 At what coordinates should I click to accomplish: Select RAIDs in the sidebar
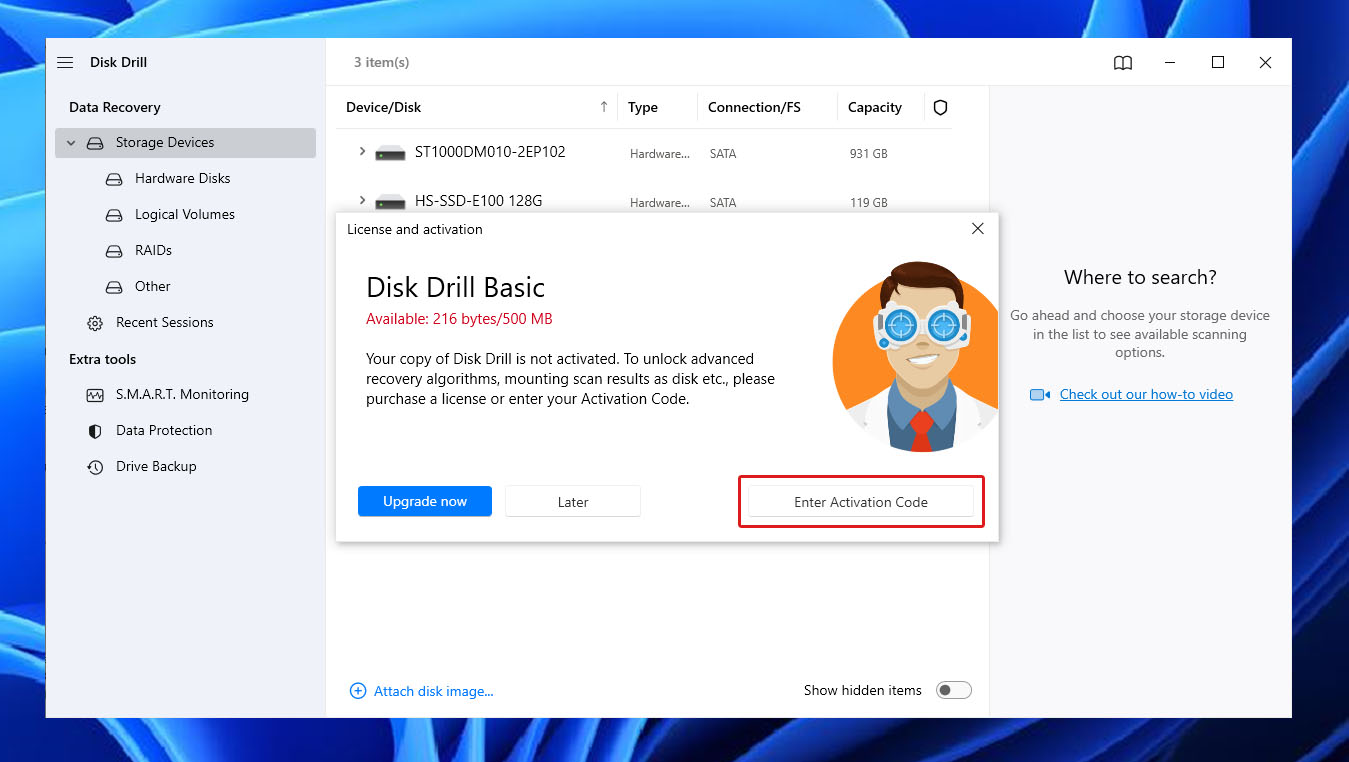[153, 250]
